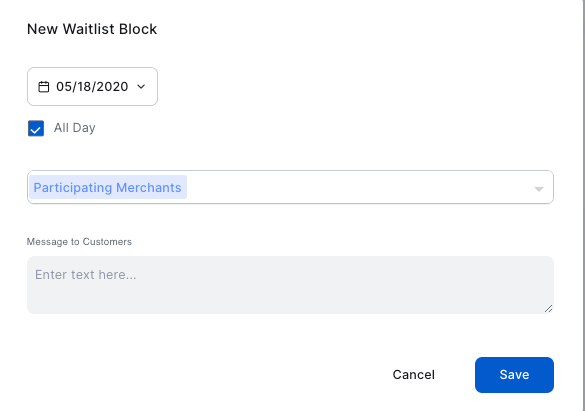
Task: Save the new waitlist block
Action: 514,375
